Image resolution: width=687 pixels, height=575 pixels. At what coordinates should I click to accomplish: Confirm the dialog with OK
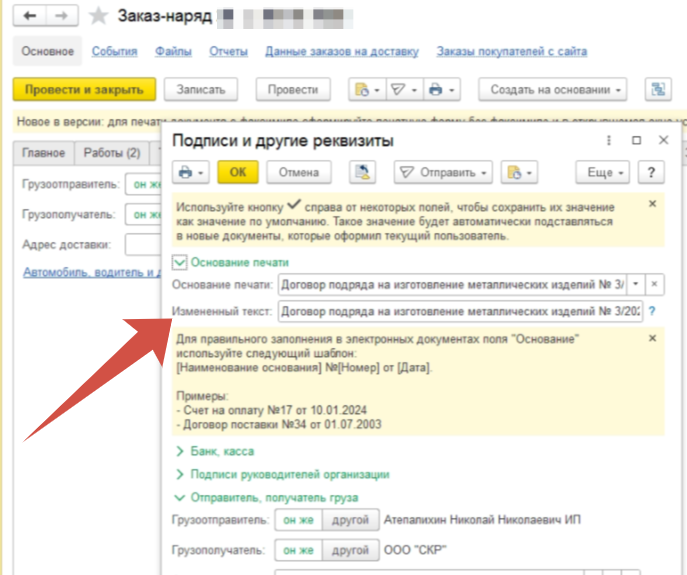tap(238, 172)
